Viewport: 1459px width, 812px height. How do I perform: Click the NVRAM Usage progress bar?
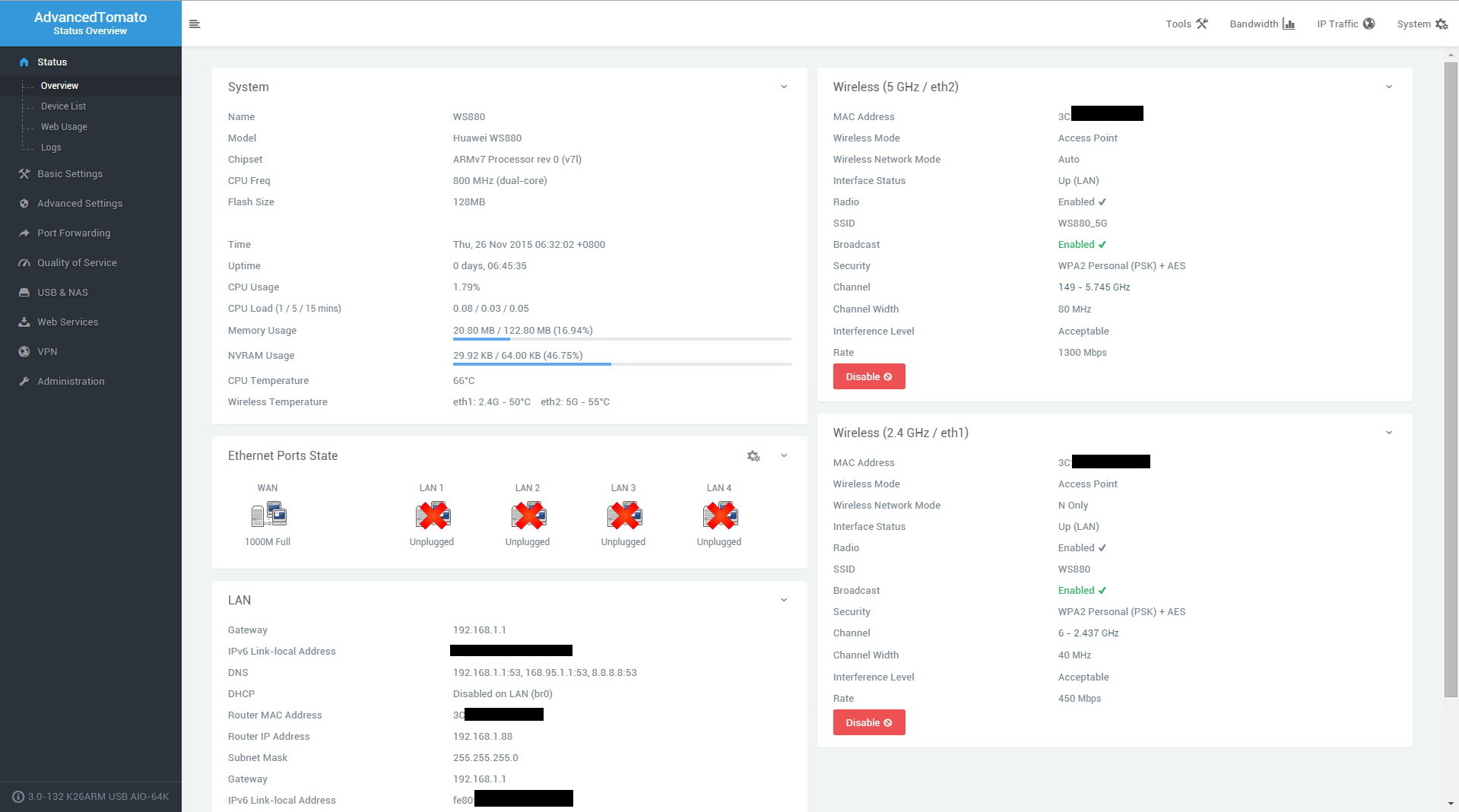622,364
